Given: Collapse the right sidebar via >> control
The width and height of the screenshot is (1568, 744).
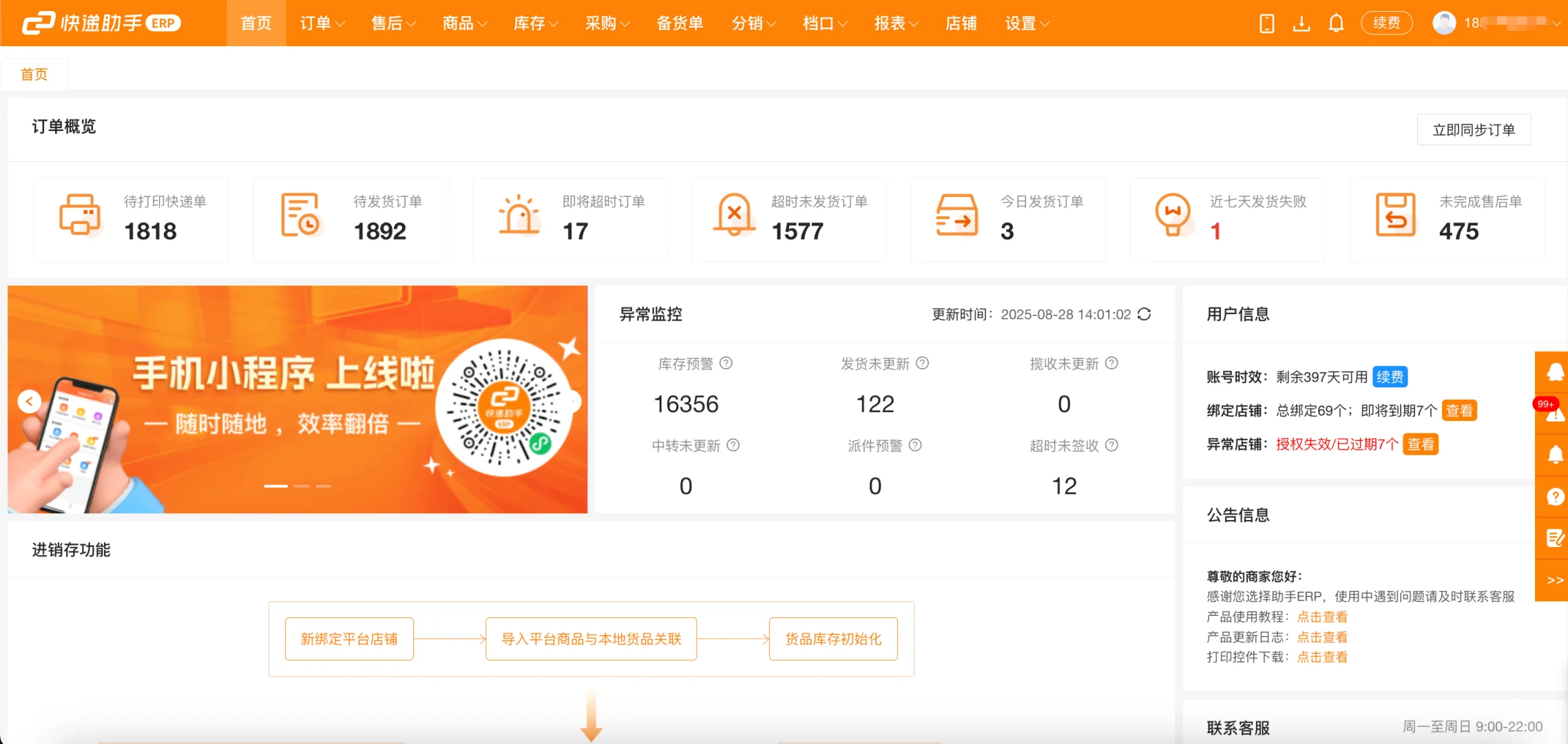Looking at the screenshot, I should [x=1554, y=579].
